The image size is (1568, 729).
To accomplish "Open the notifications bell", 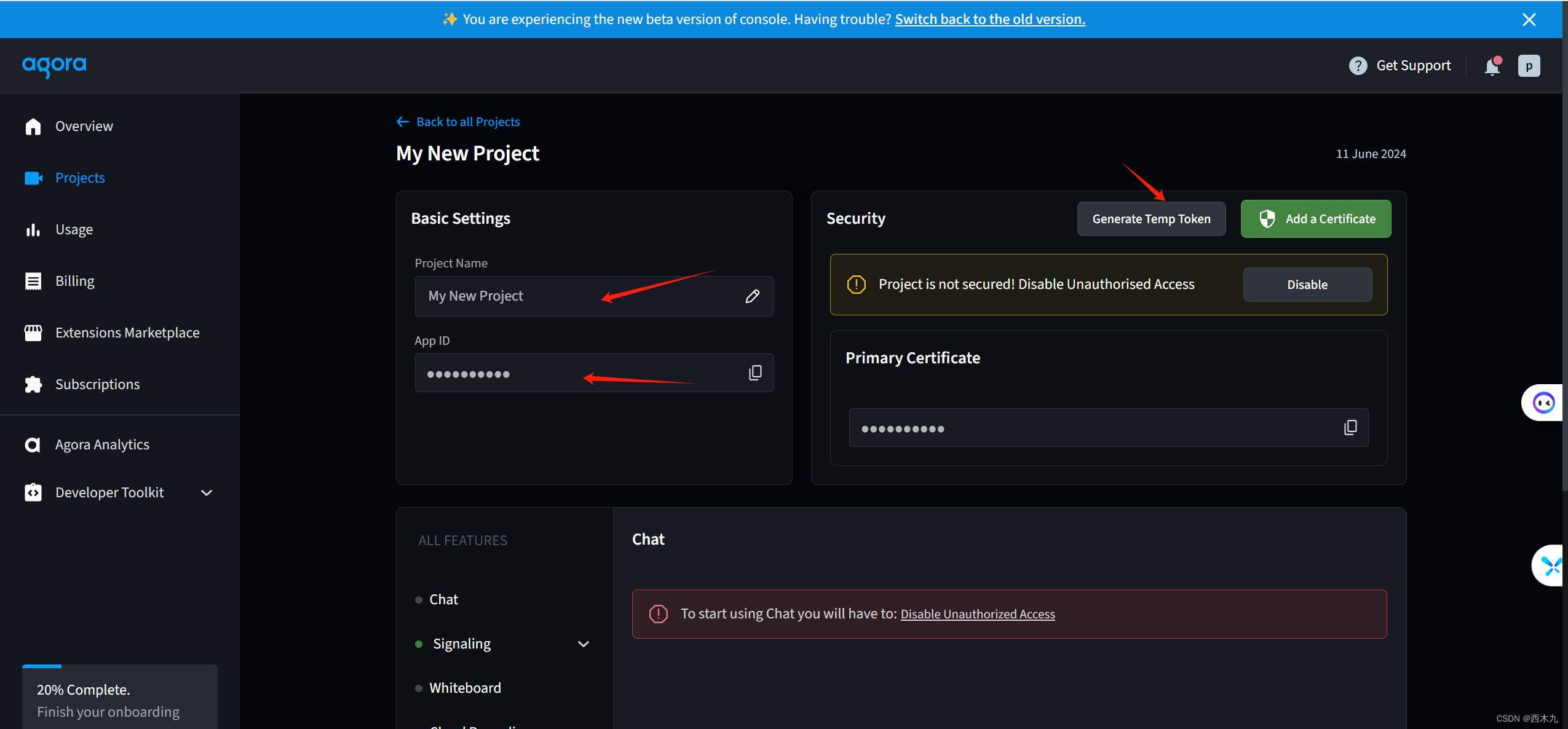I will (x=1493, y=66).
